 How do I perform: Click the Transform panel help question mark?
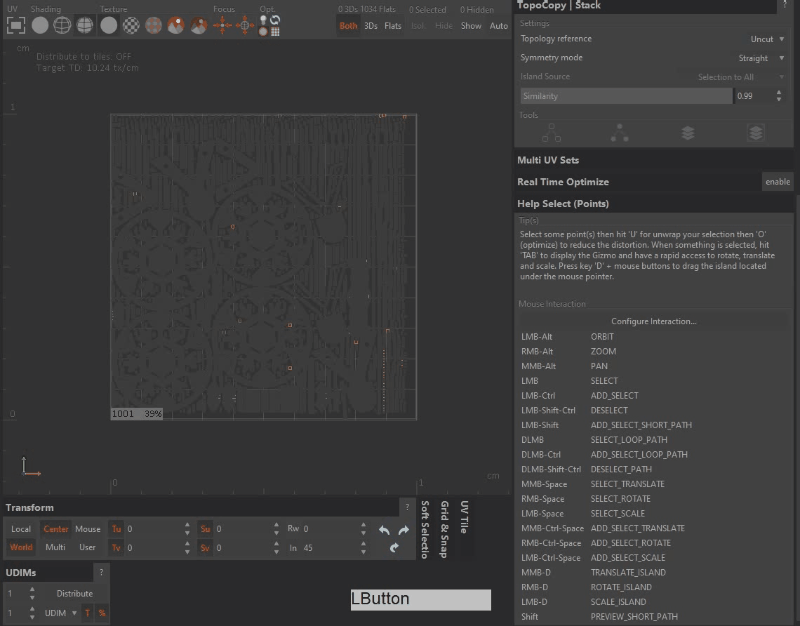click(x=406, y=507)
